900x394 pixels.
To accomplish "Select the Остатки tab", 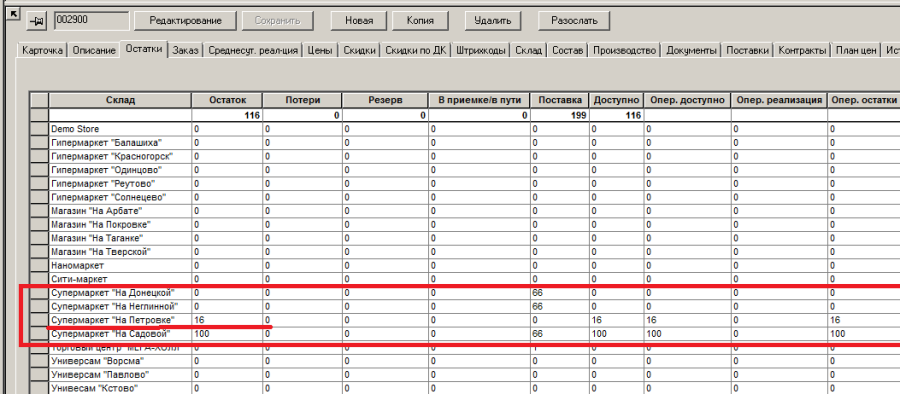I will pos(144,49).
